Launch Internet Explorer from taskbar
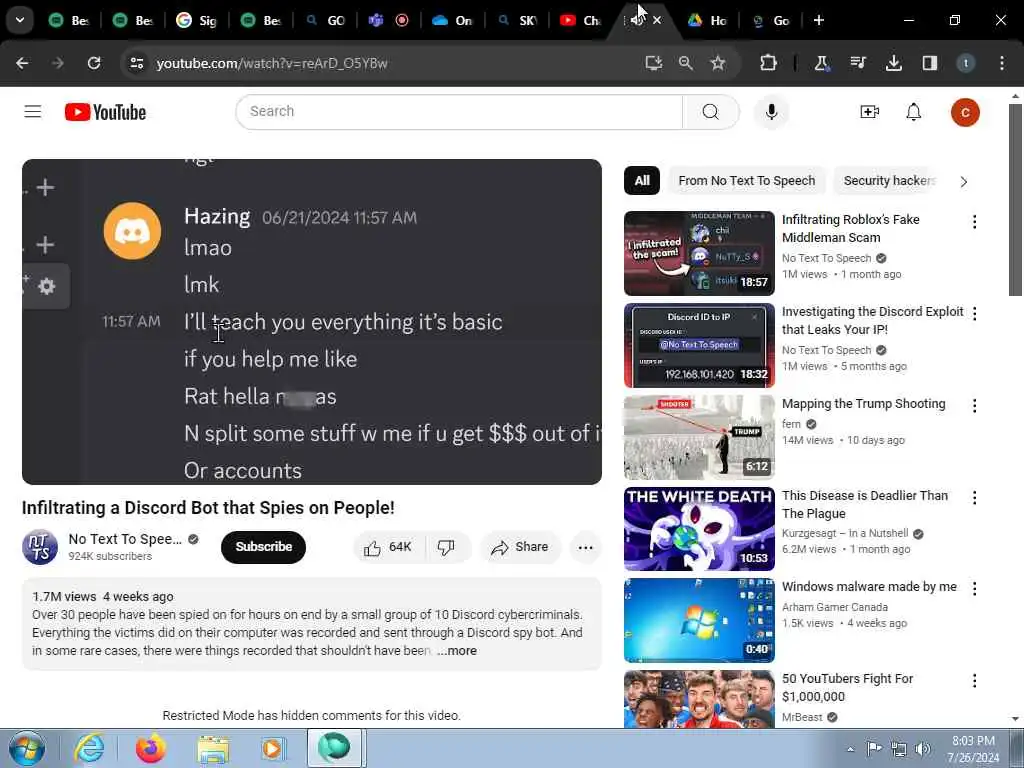The width and height of the screenshot is (1024, 768). tap(88, 748)
